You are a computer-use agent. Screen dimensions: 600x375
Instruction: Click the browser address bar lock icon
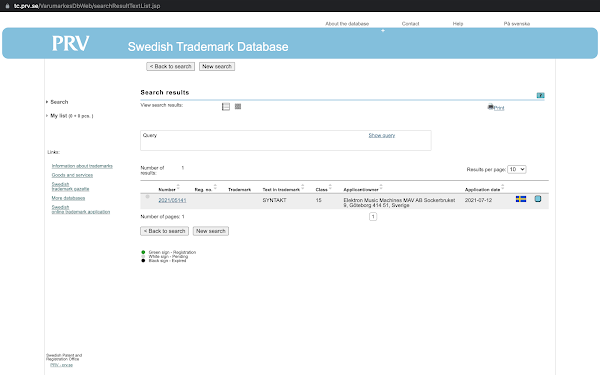tap(7, 6)
